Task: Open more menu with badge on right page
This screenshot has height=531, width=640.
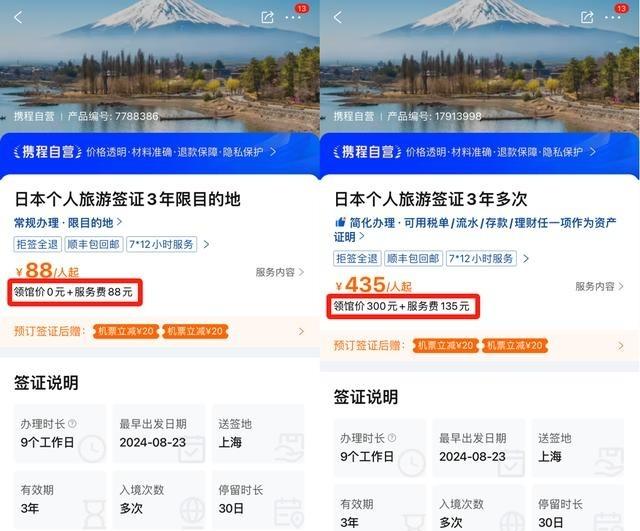Action: point(613,18)
